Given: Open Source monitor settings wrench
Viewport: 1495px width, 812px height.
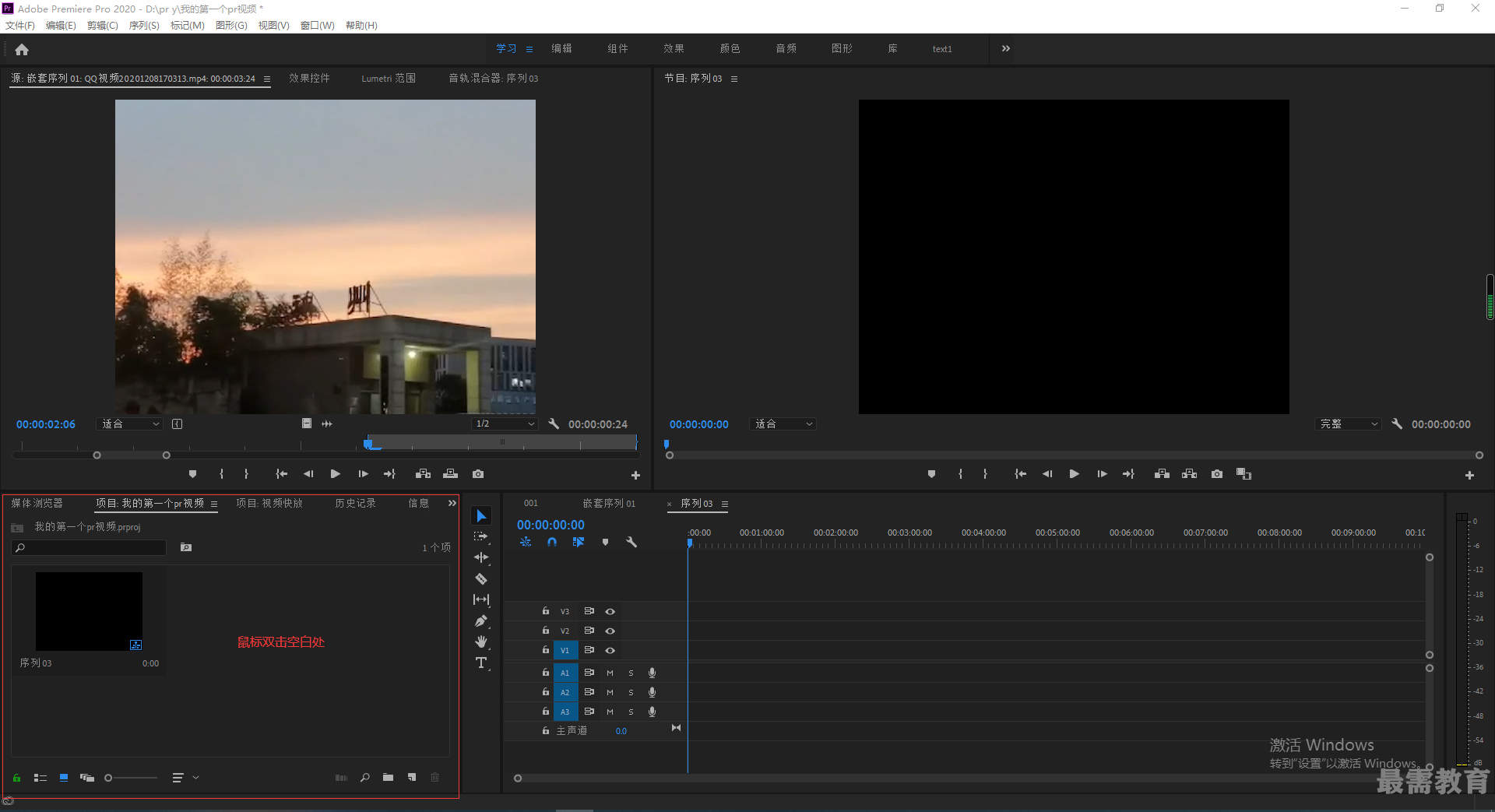Looking at the screenshot, I should pos(554,424).
